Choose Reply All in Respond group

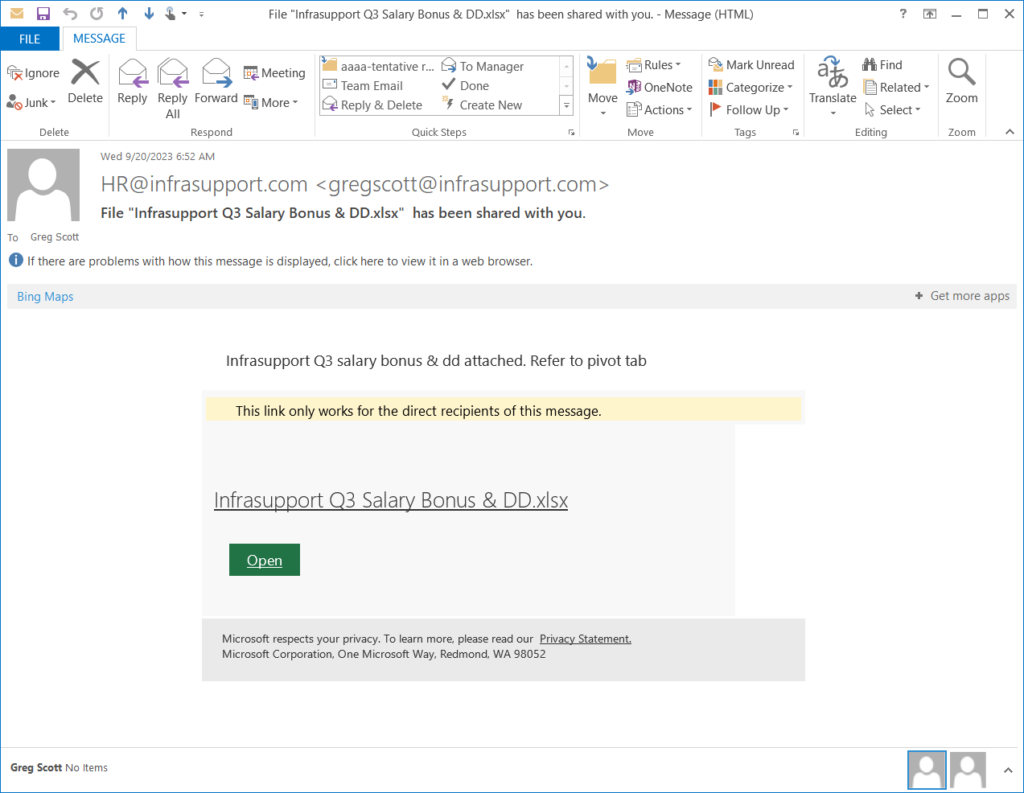pos(172,89)
